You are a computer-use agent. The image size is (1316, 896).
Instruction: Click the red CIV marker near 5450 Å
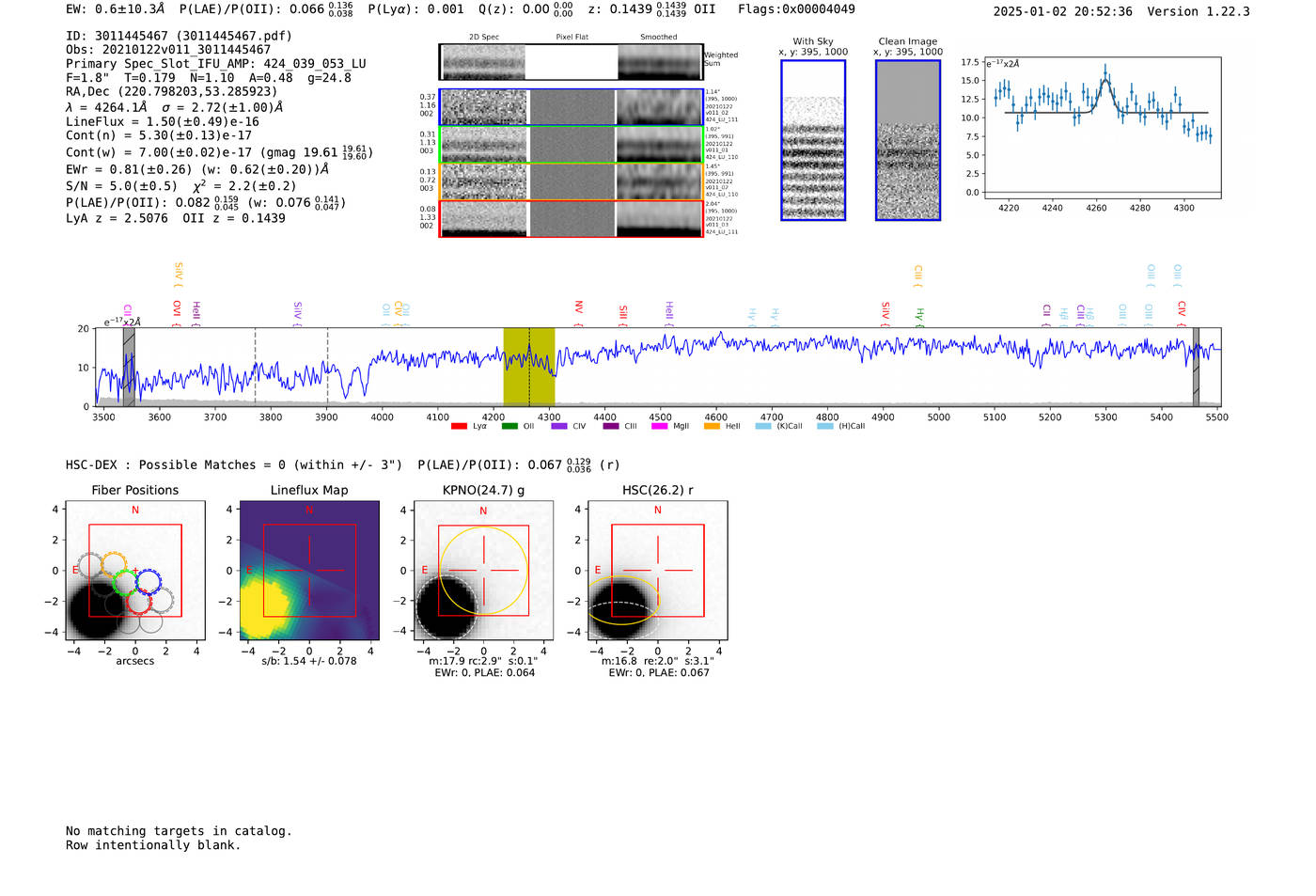1182,309
